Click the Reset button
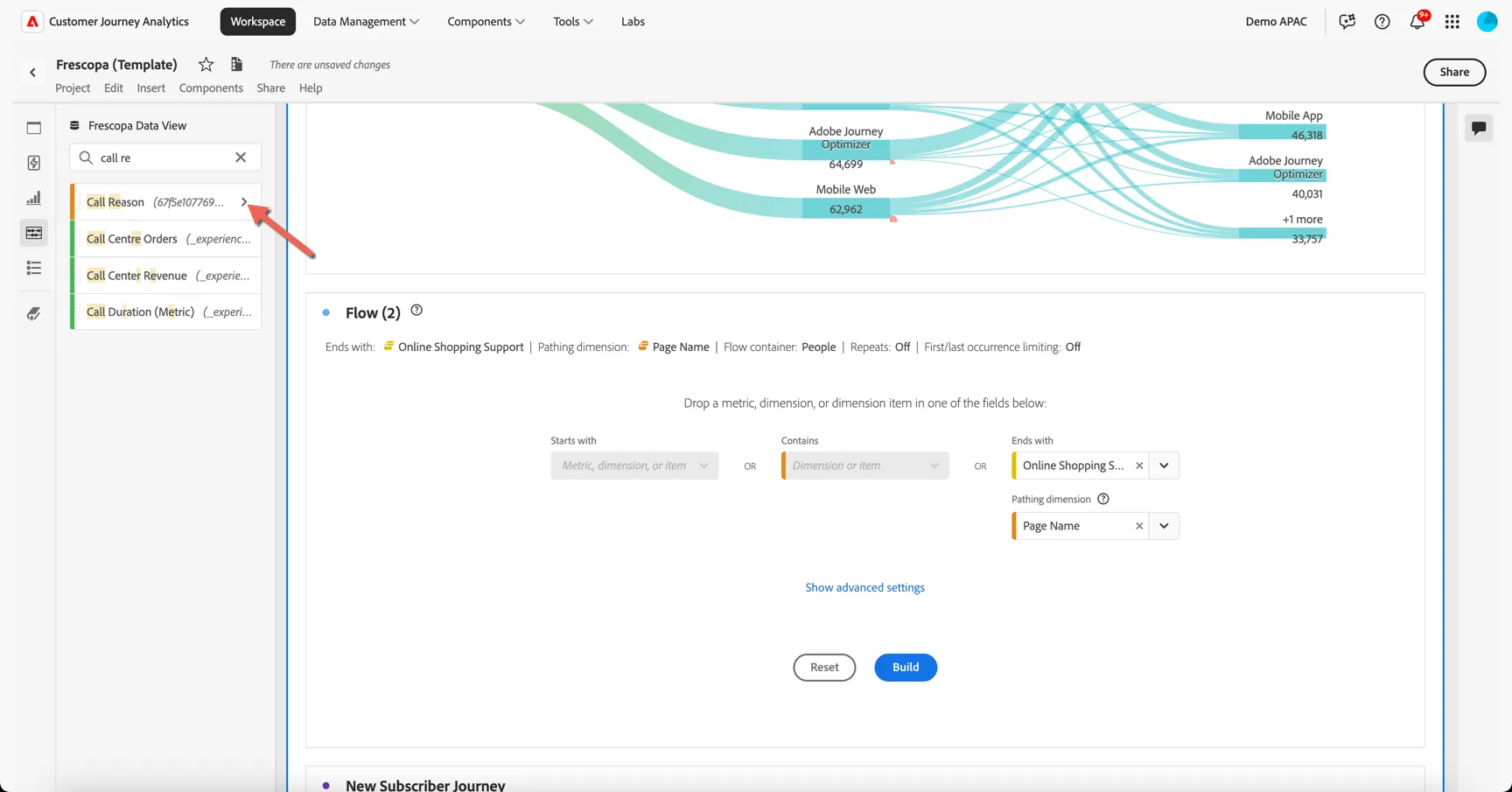 (x=824, y=668)
